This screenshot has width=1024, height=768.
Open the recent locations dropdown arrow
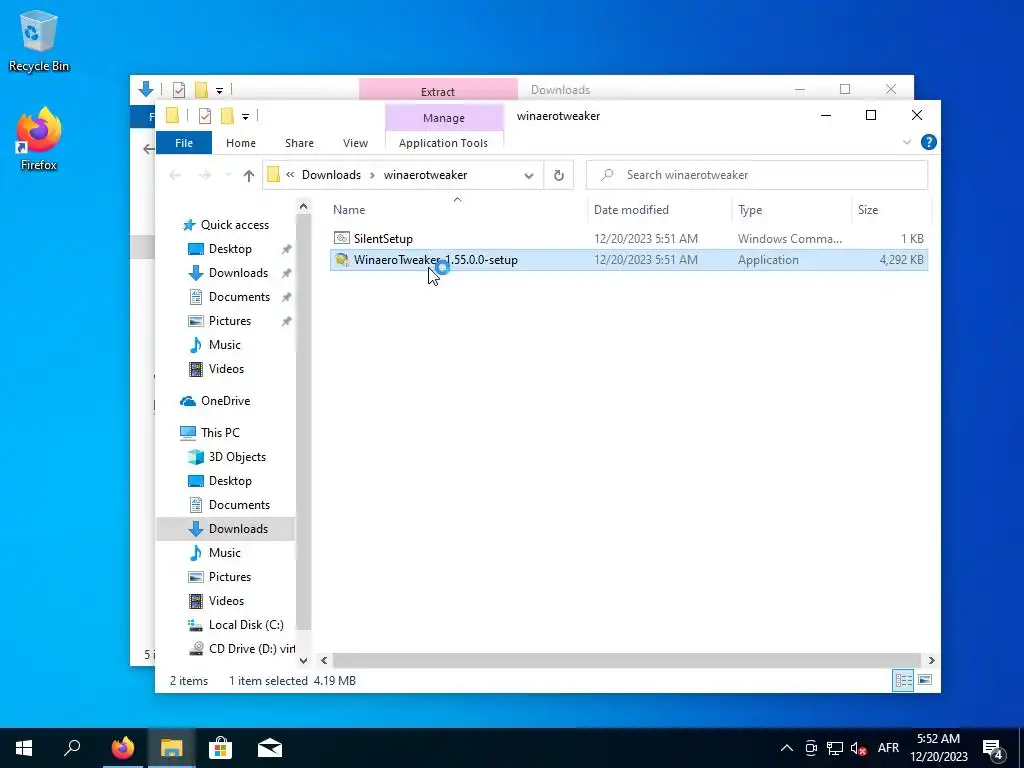[228, 175]
